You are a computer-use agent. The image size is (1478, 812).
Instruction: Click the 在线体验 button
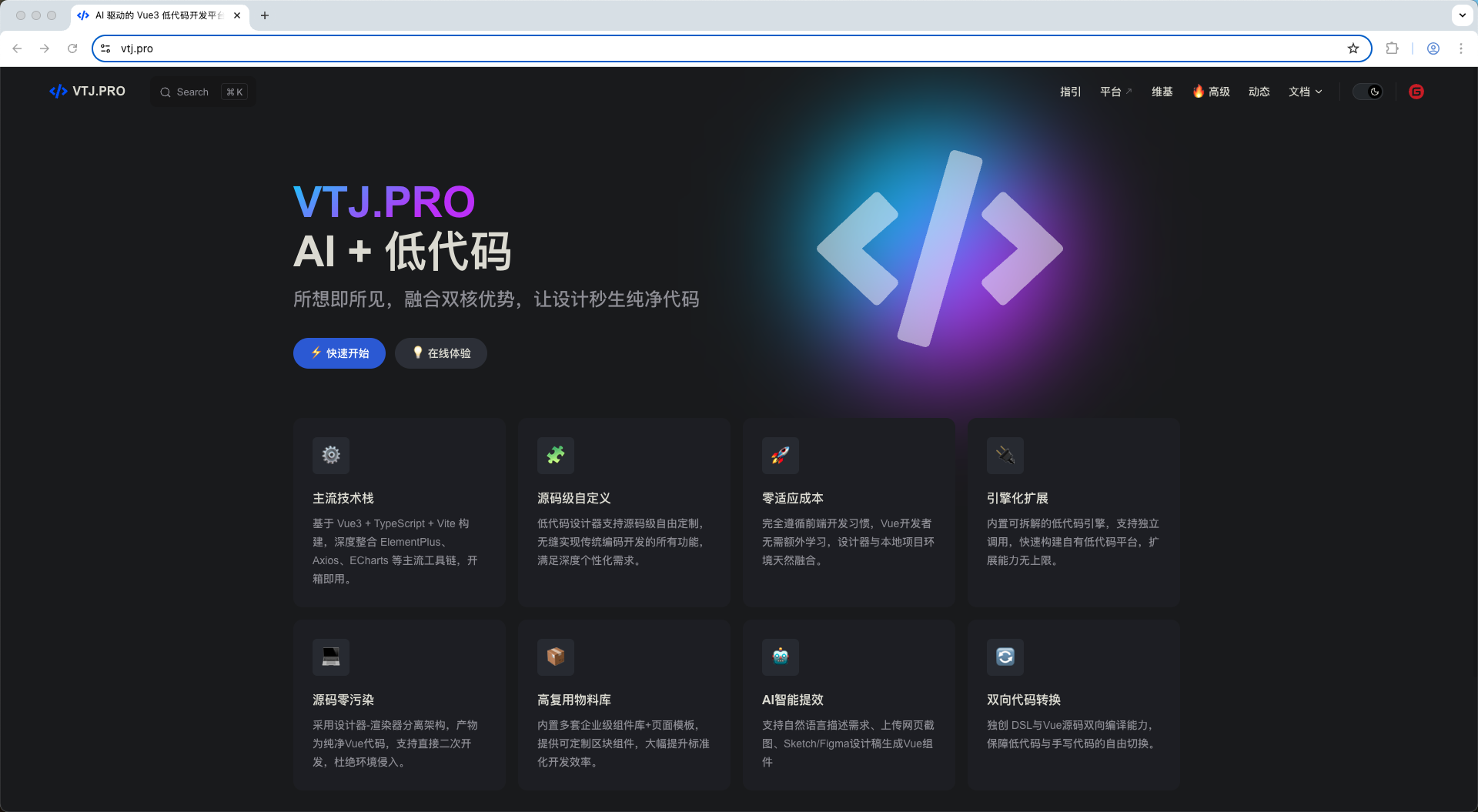pyautogui.click(x=440, y=353)
